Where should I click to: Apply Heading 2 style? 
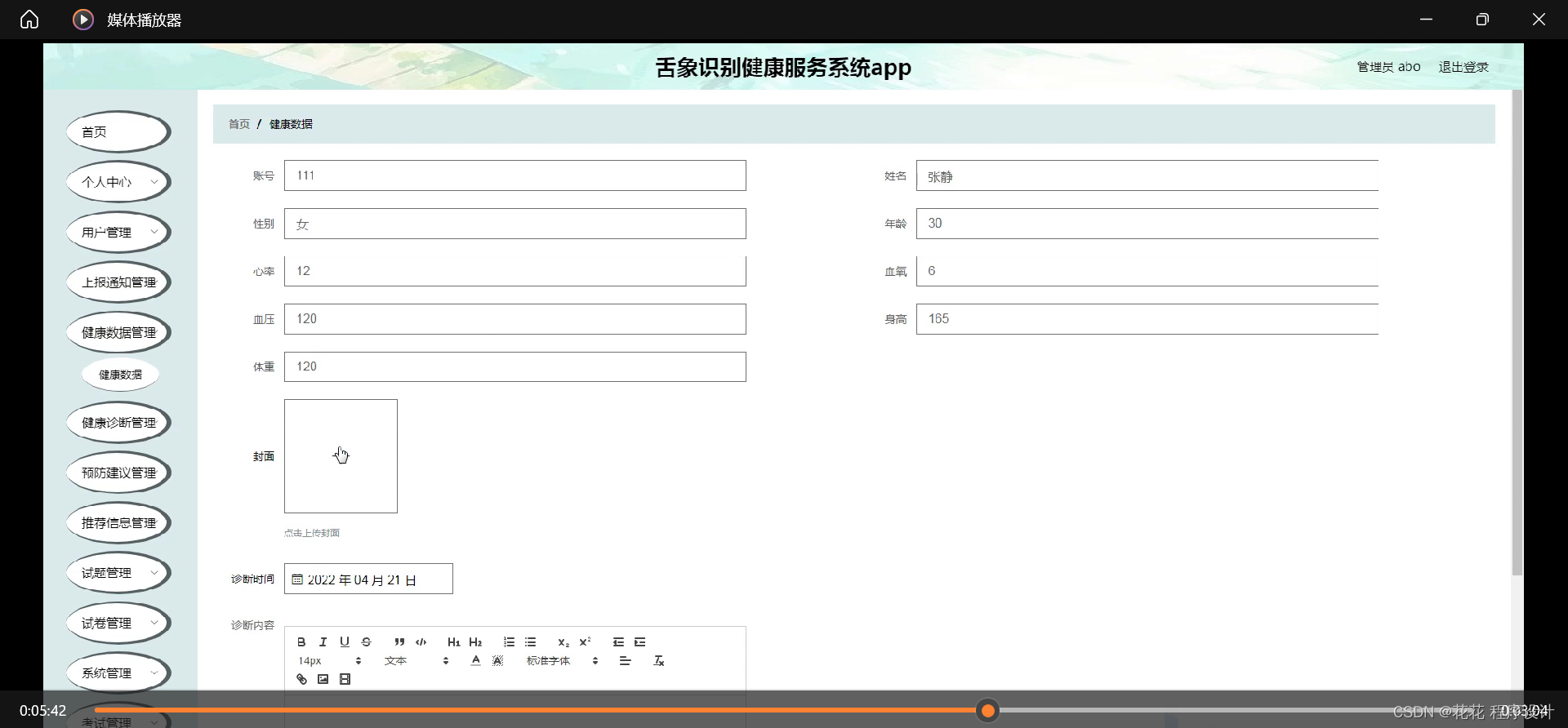(475, 642)
